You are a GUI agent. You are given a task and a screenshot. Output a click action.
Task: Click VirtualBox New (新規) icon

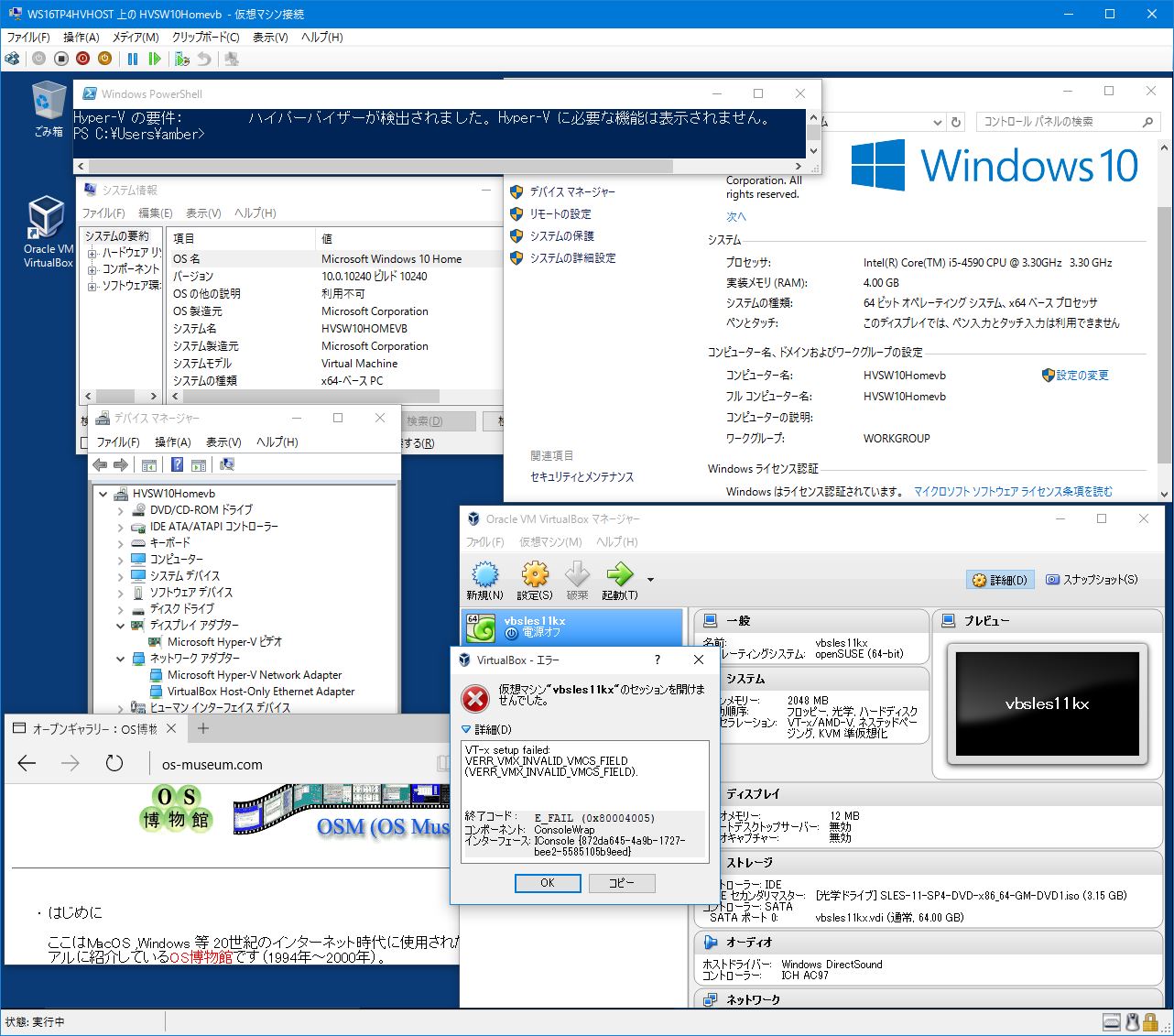click(484, 581)
